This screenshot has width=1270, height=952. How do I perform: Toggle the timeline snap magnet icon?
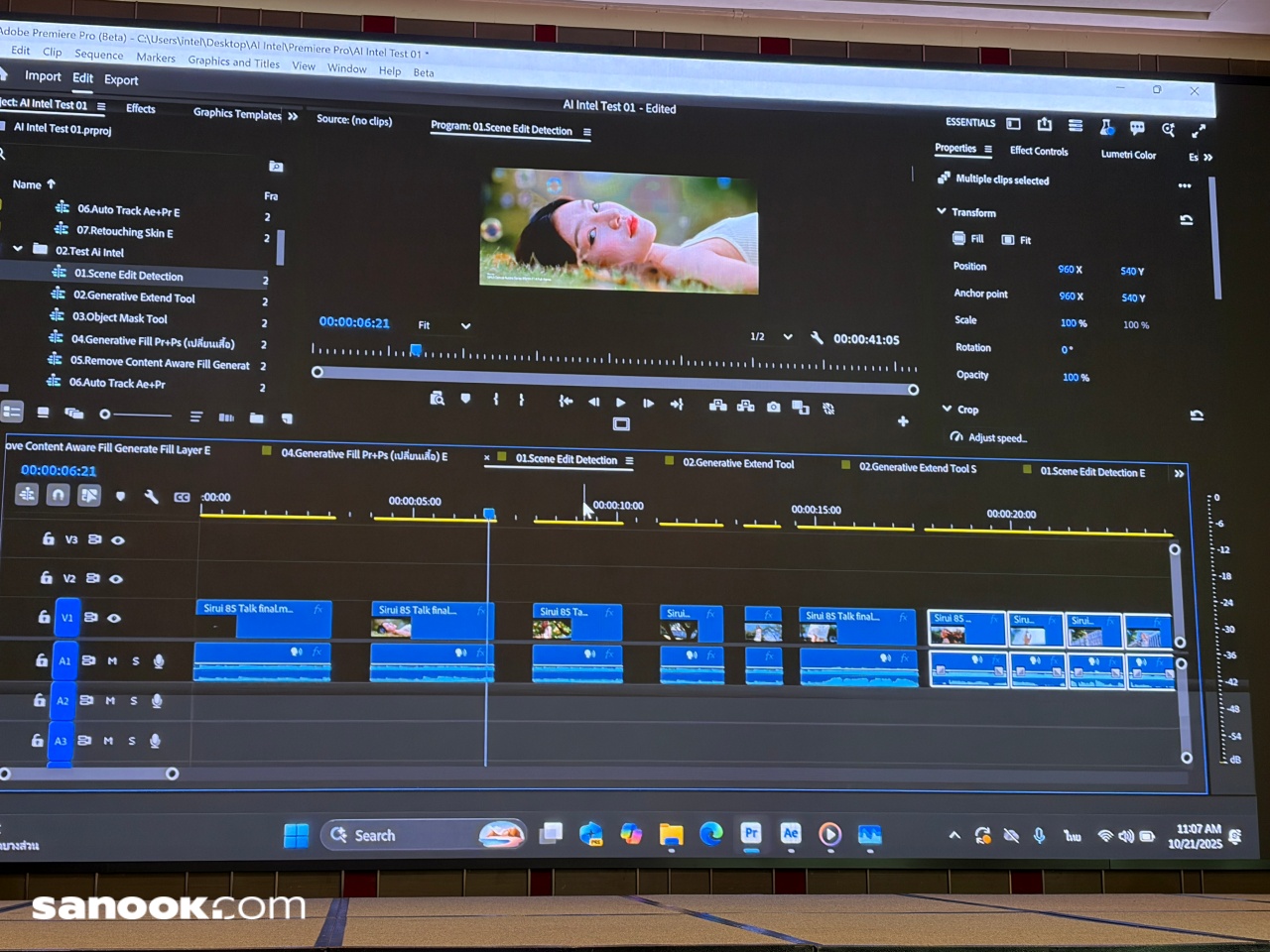coord(59,495)
